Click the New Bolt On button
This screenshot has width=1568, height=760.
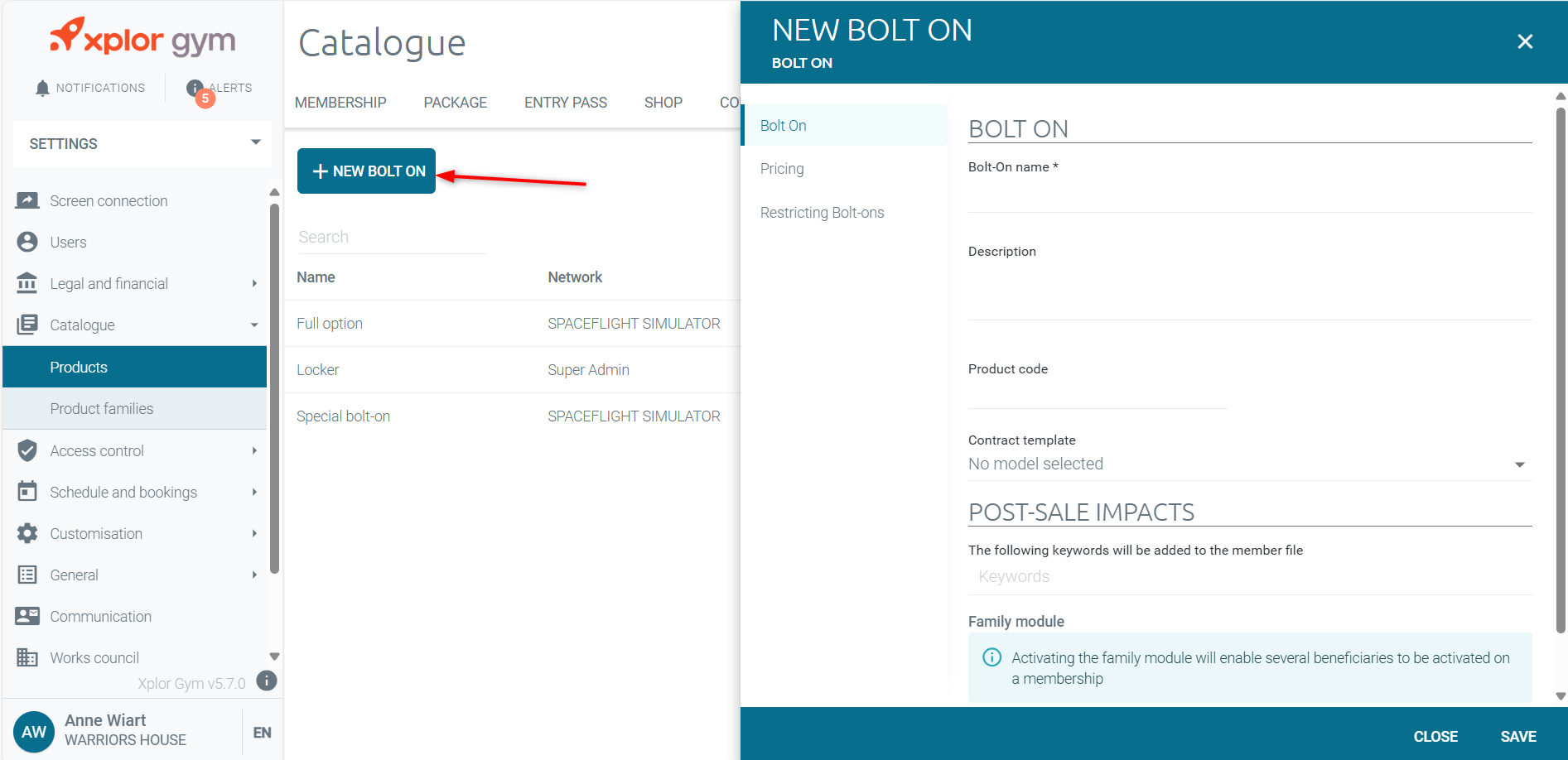pyautogui.click(x=366, y=171)
